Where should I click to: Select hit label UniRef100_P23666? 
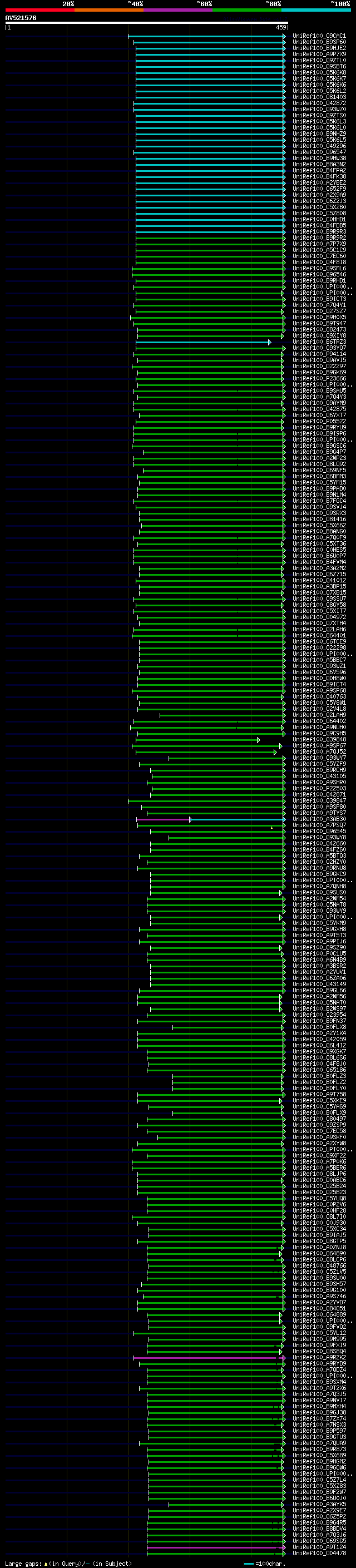(319, 379)
